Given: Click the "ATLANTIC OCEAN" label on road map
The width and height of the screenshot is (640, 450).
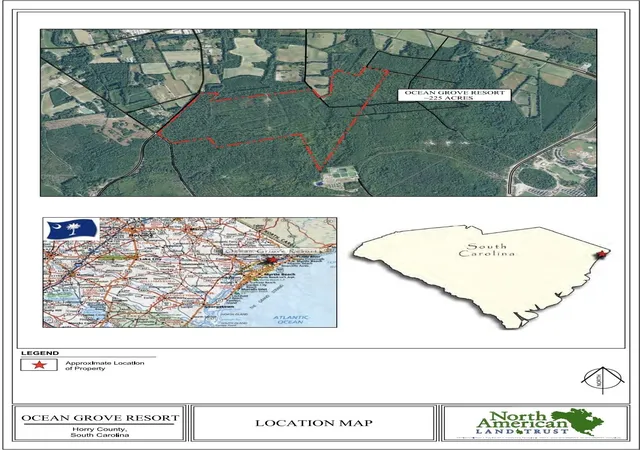Looking at the screenshot, I should click(291, 319).
